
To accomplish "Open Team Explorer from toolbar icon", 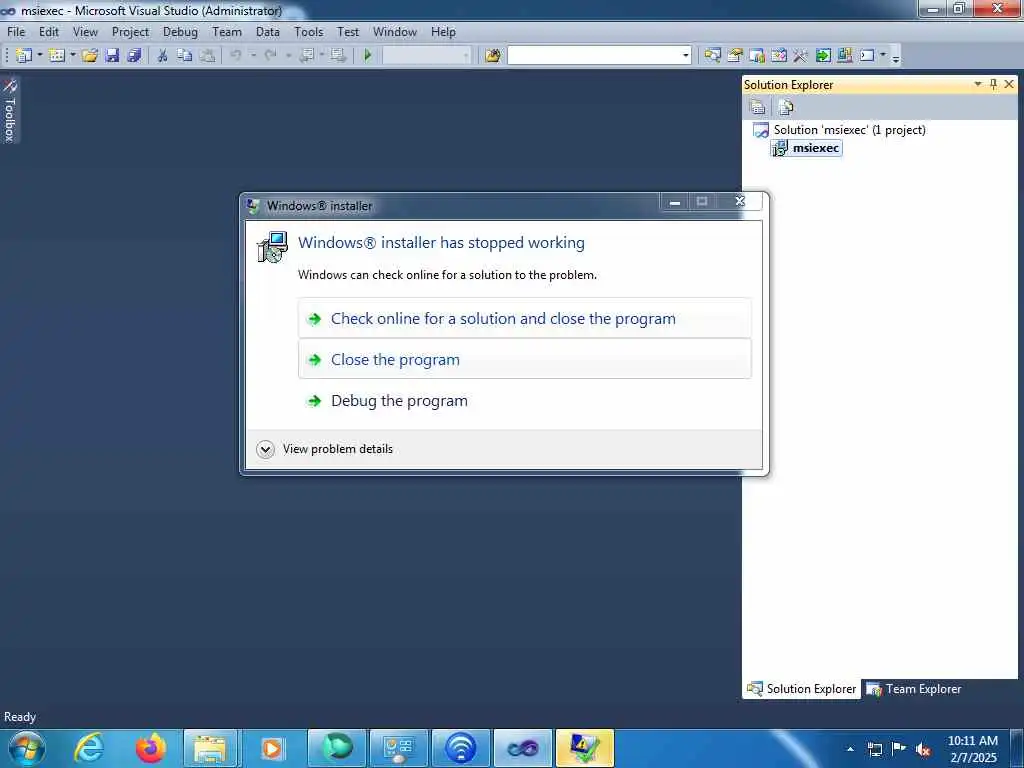I will coord(757,56).
